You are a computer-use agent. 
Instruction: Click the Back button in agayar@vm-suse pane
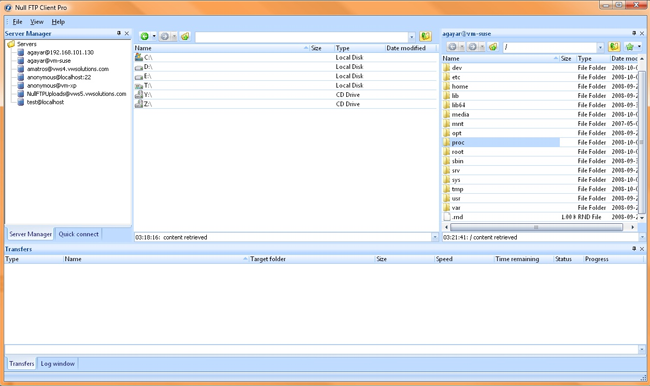point(452,47)
